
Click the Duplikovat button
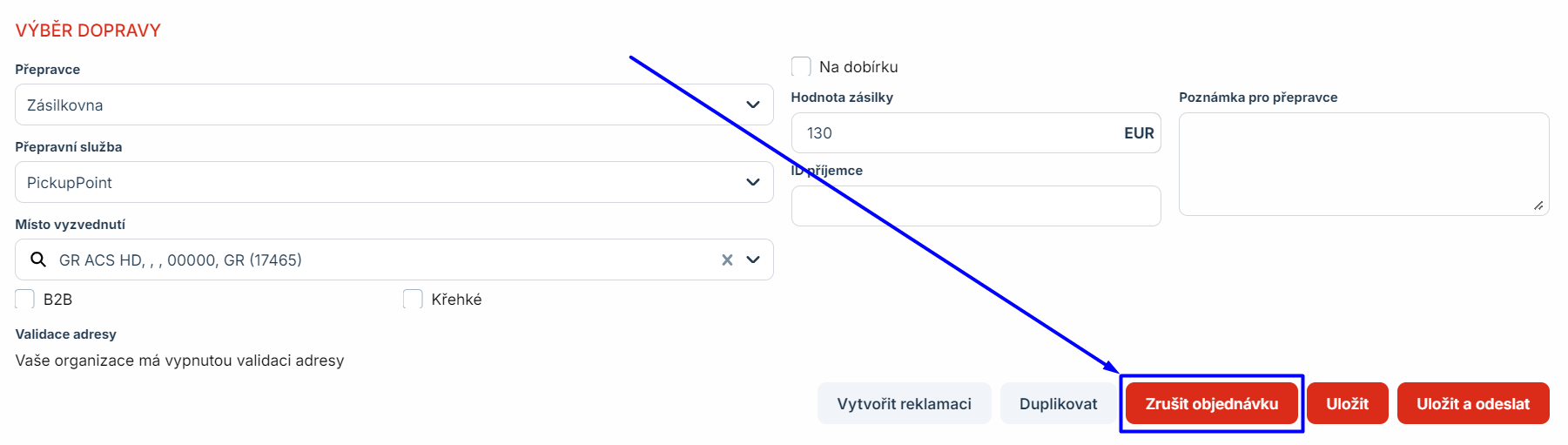[1058, 404]
